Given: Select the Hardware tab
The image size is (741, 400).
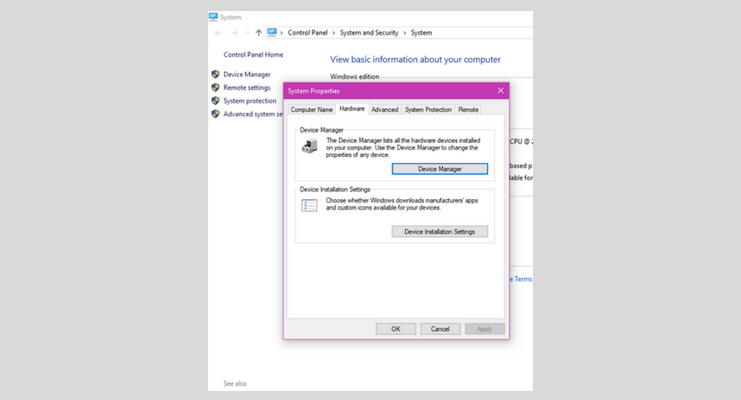Looking at the screenshot, I should pyautogui.click(x=352, y=109).
